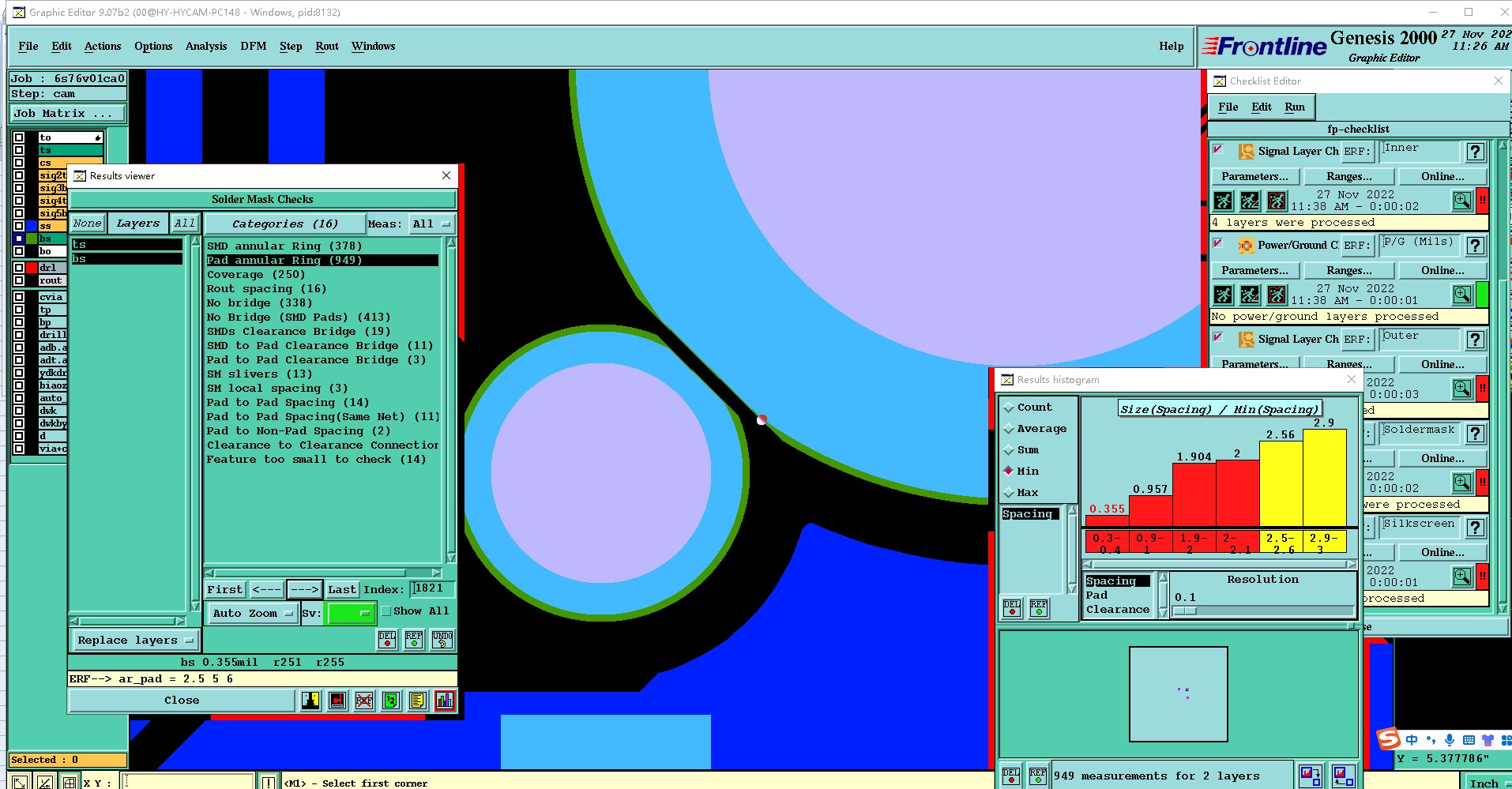Click the Close button in Results viewer

coord(182,701)
